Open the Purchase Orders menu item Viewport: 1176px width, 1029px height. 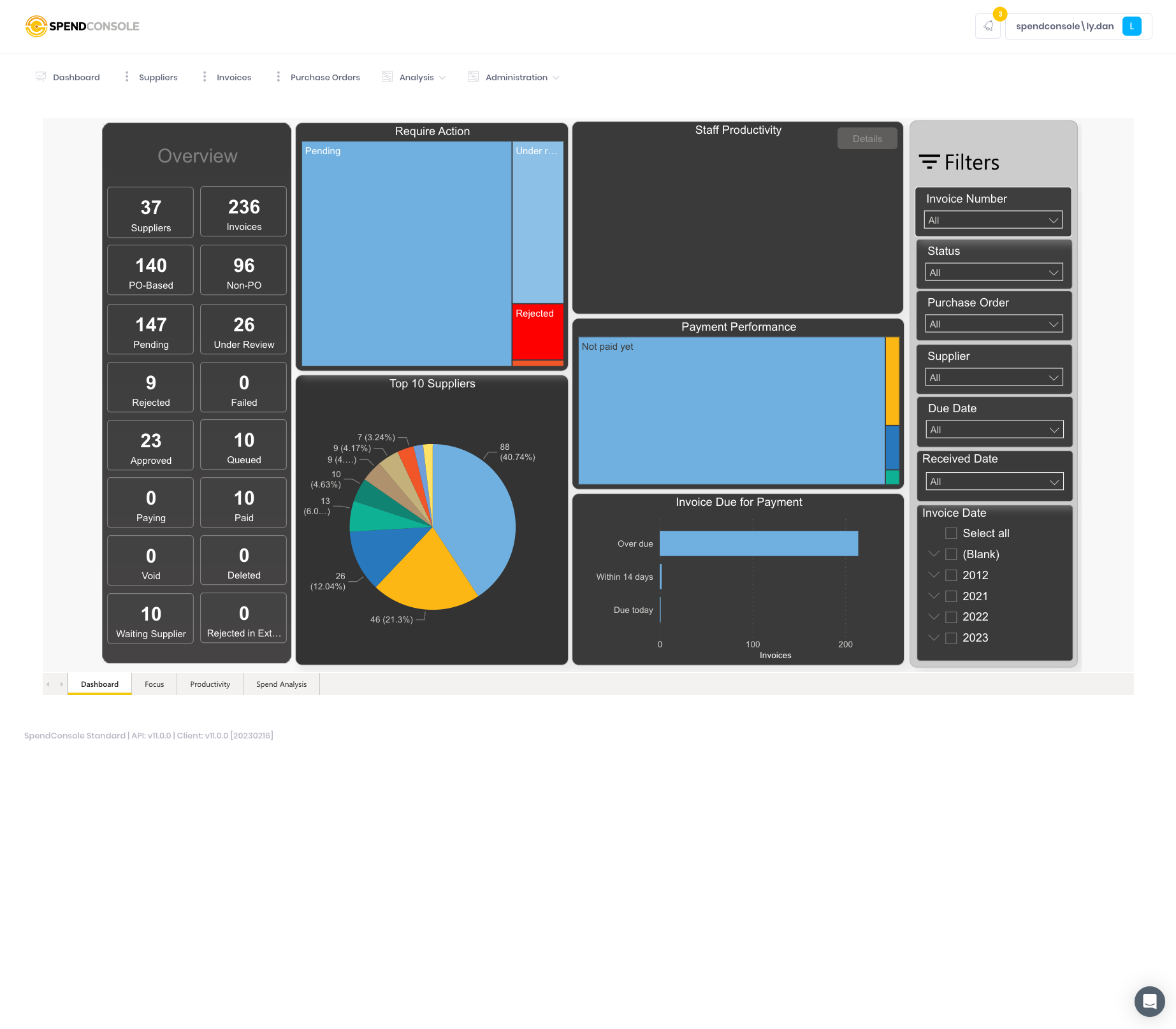coord(324,76)
